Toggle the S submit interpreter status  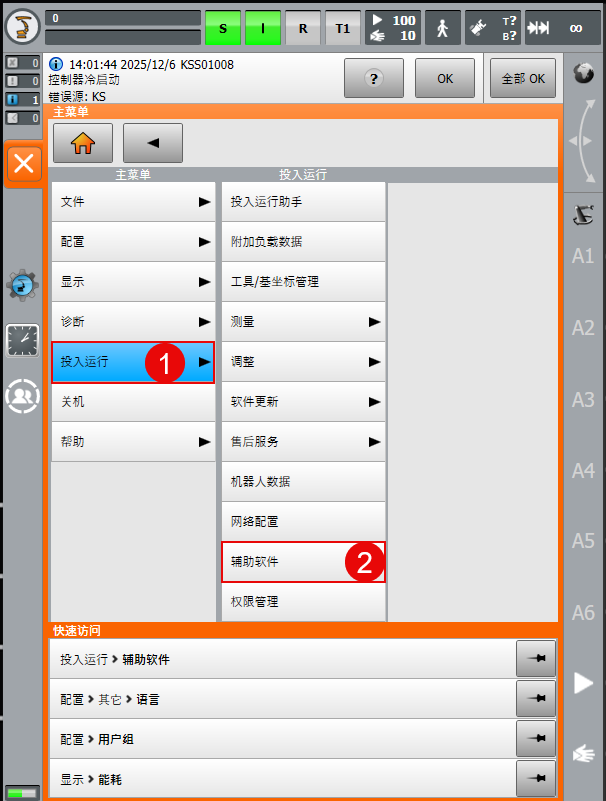click(222, 28)
